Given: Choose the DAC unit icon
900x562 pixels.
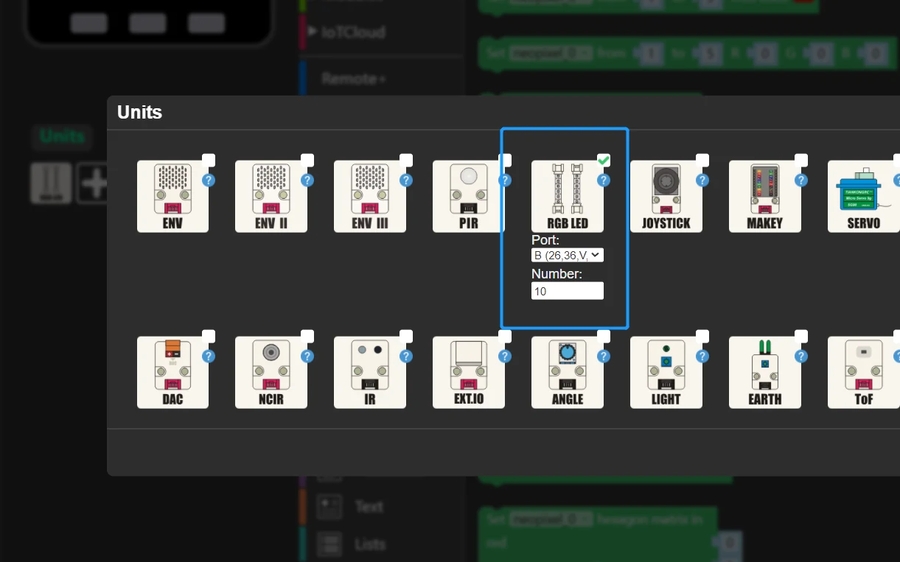Looking at the screenshot, I should tap(172, 372).
